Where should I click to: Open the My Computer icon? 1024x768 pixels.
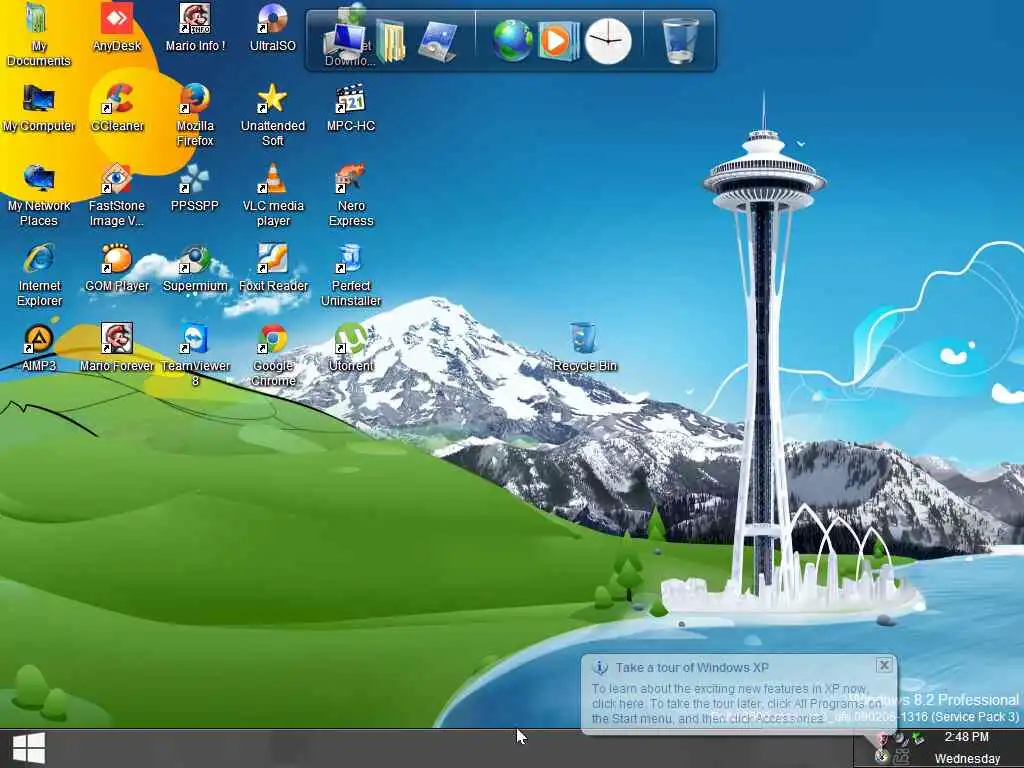(38, 108)
